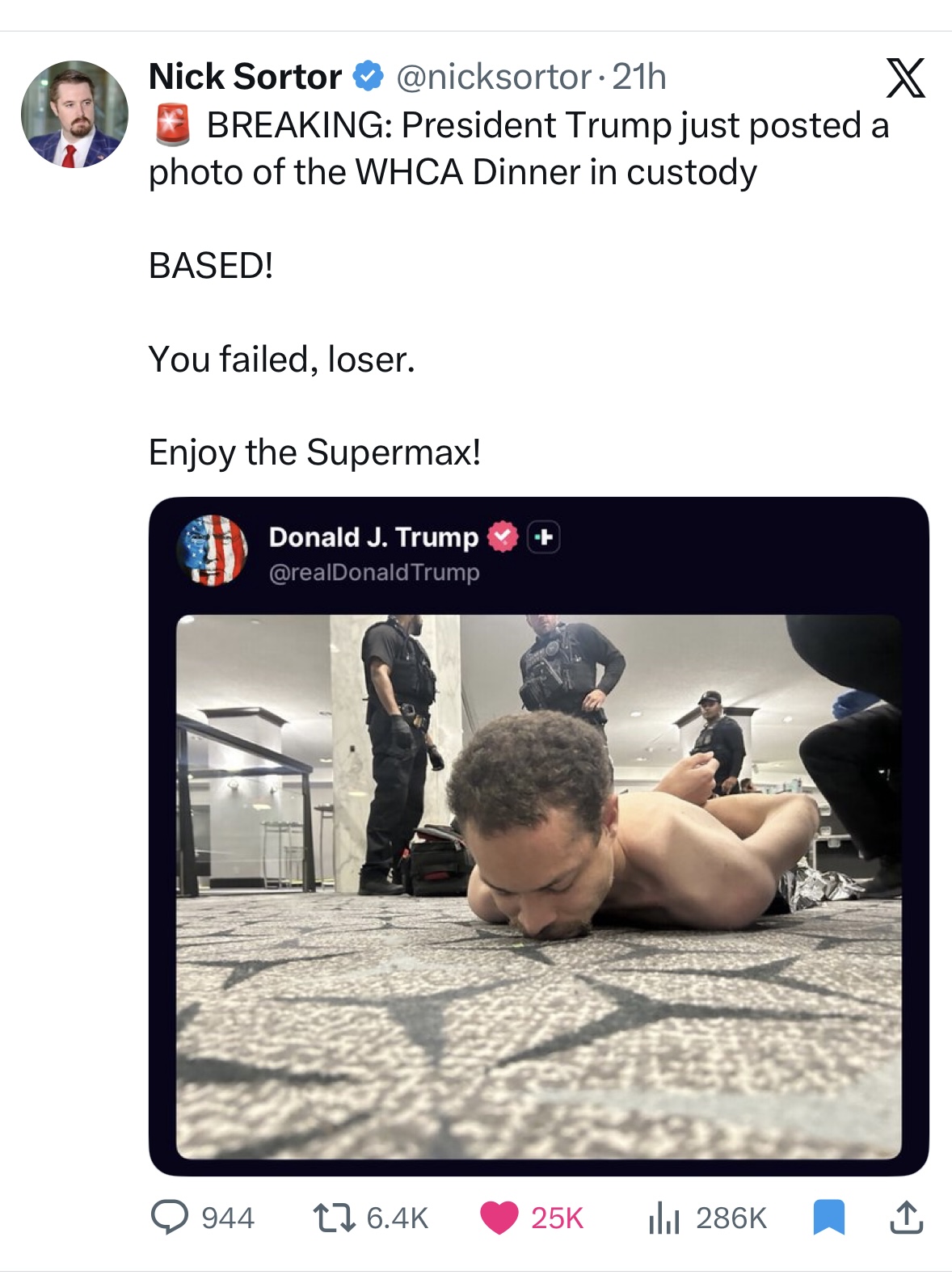The width and height of the screenshot is (952, 1275).
Task: Click the red verified badge in embedded post
Action: pos(503,537)
